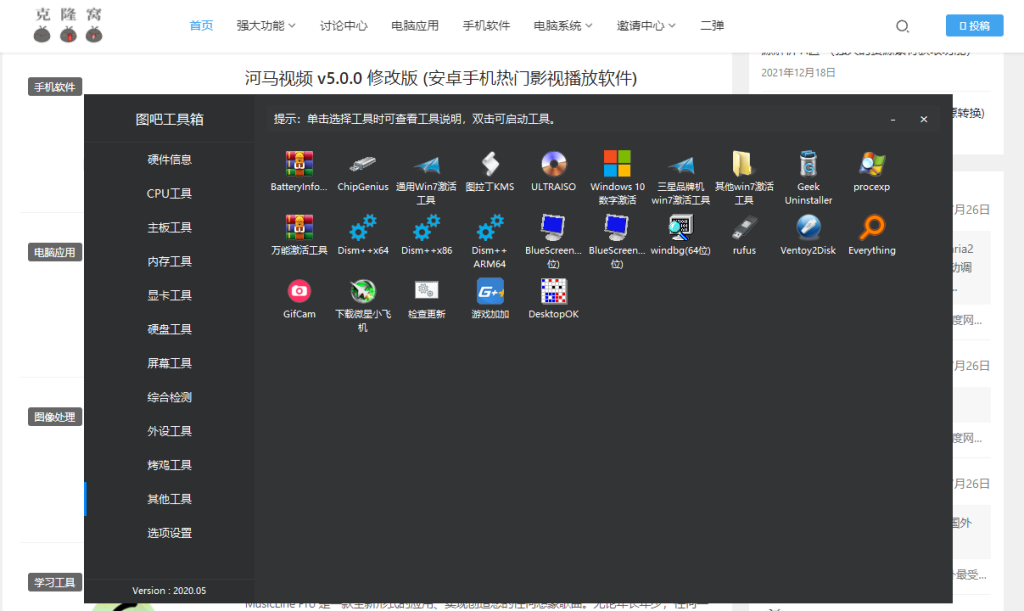Select the rufus USB tool icon
This screenshot has height=611, width=1024.
[744, 227]
